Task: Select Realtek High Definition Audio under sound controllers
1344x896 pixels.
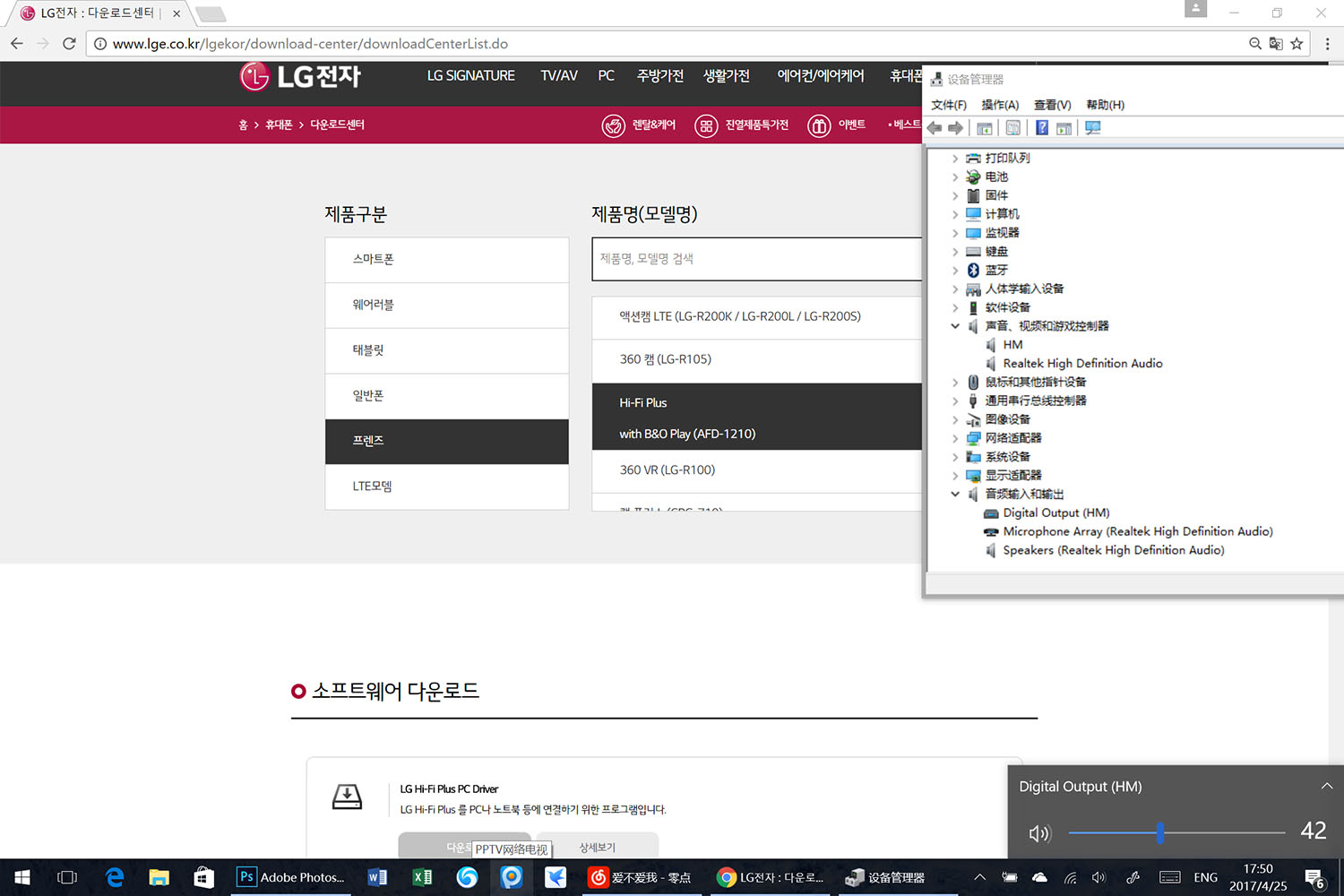Action: pos(1082,364)
